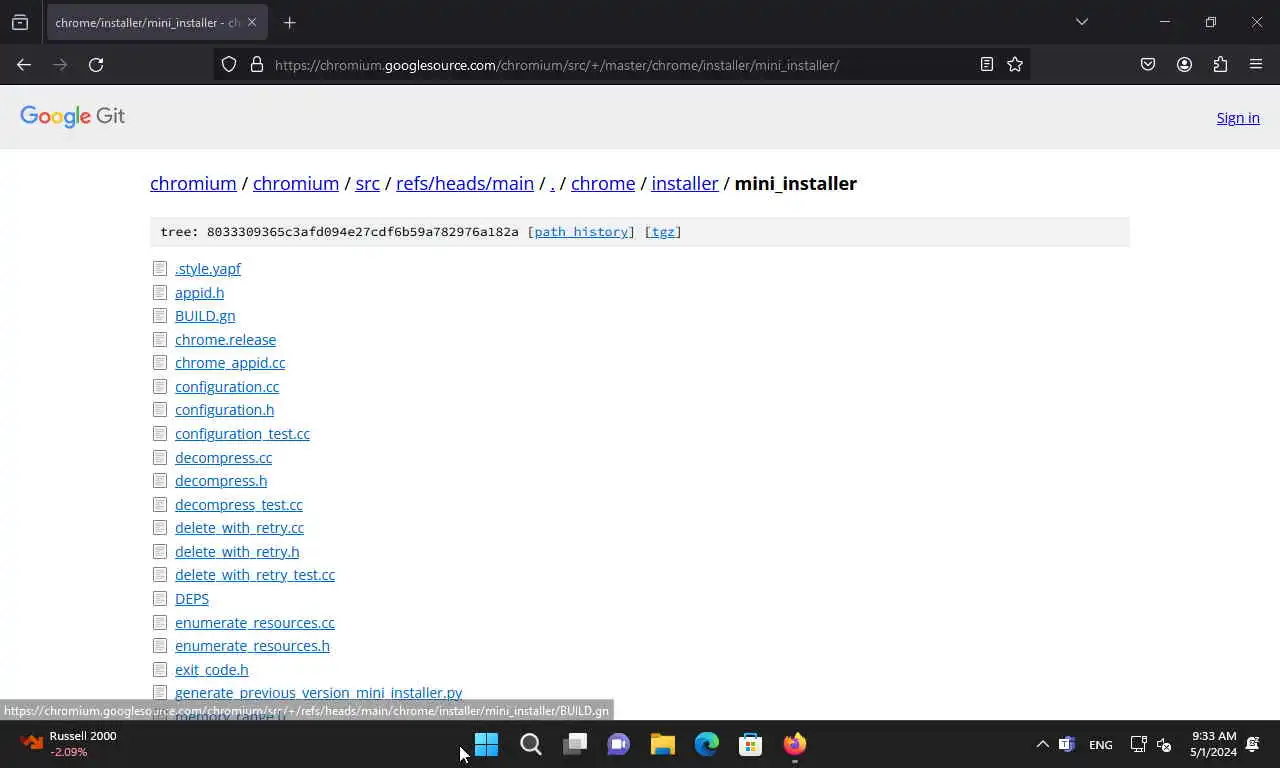Image resolution: width=1280 pixels, height=768 pixels.
Task: Open the .style.yapf file
Action: coord(208,269)
